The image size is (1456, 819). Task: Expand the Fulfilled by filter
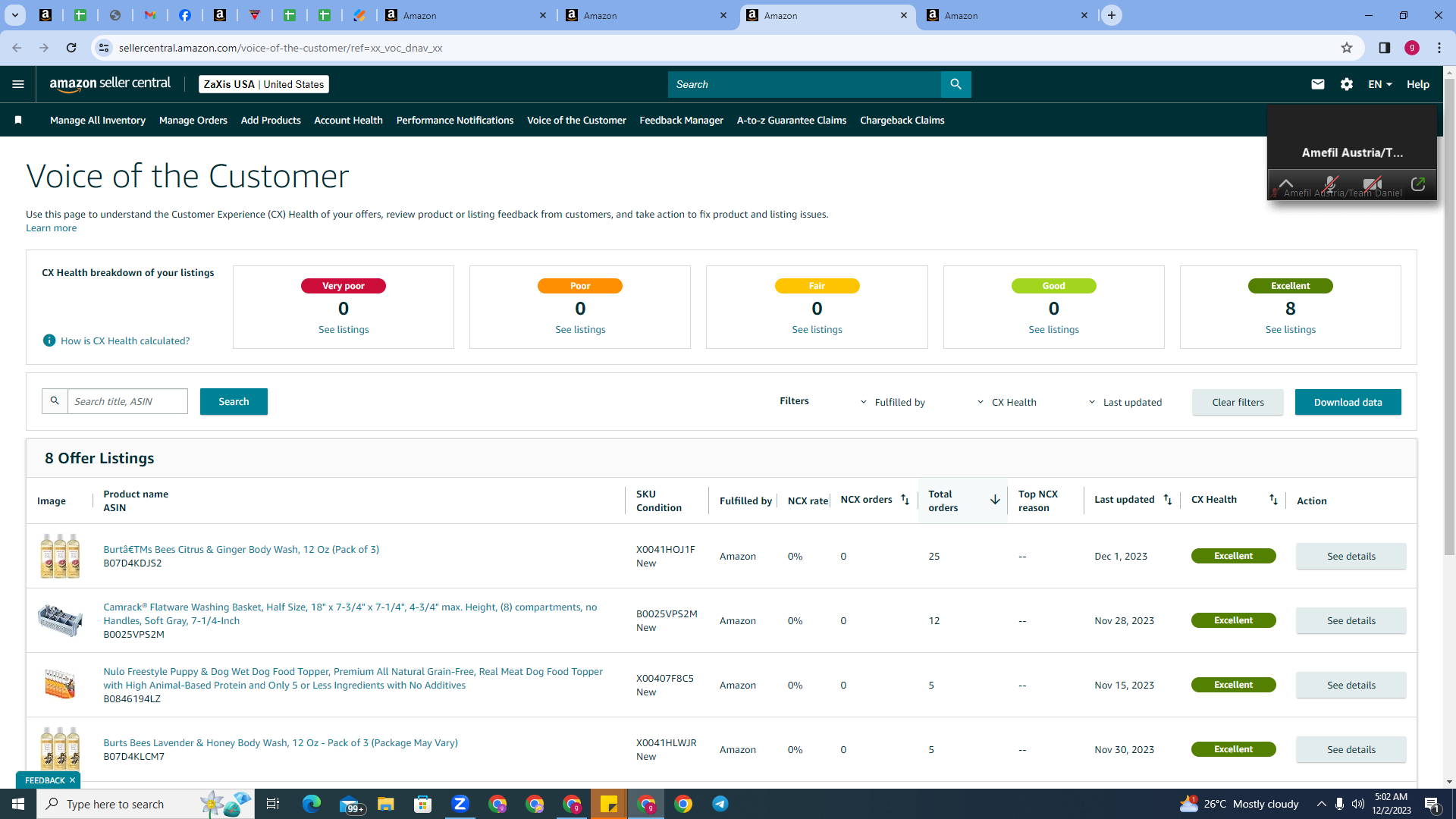click(x=893, y=402)
